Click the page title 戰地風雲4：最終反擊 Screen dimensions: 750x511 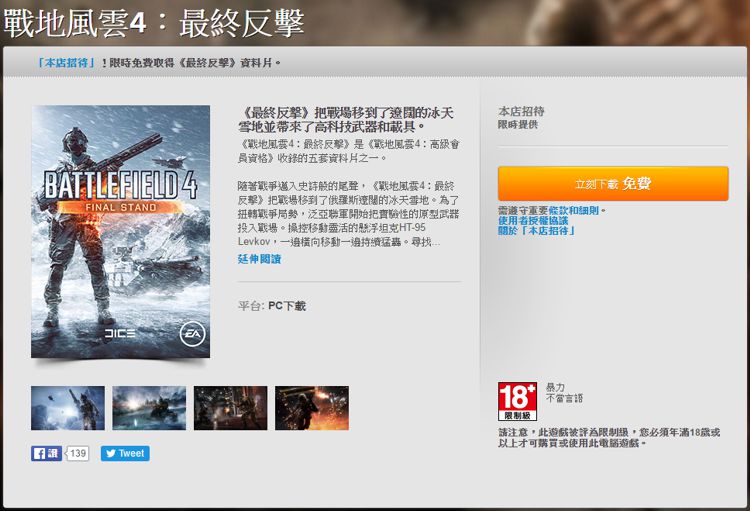click(x=154, y=23)
